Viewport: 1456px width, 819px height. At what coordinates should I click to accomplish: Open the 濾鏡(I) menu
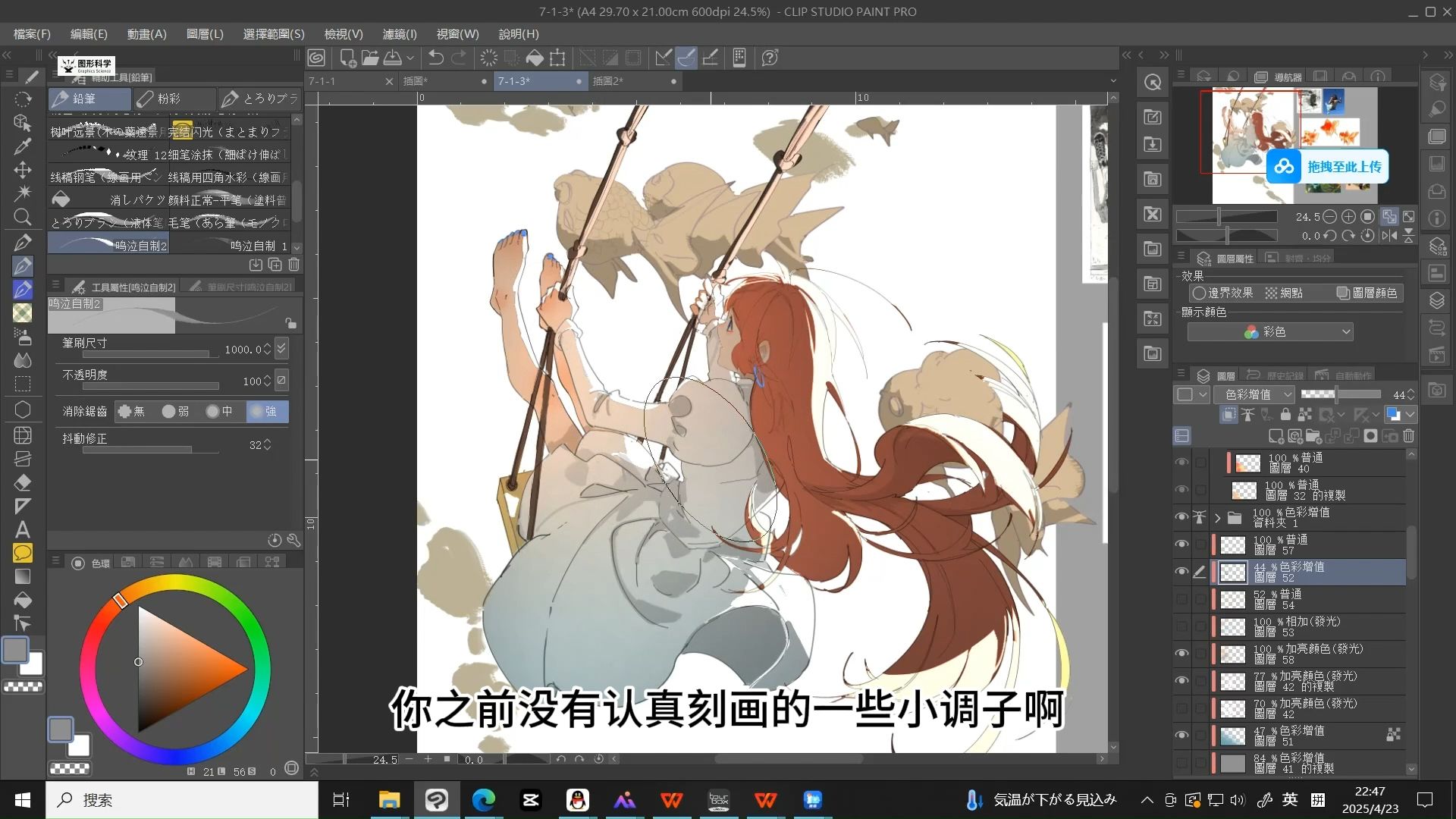click(x=400, y=34)
